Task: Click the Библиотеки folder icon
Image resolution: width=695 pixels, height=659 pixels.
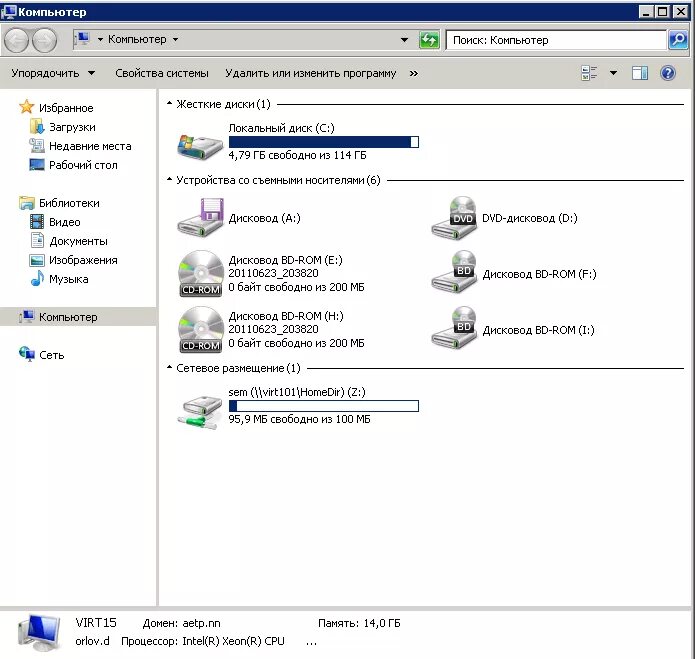Action: pyautogui.click(x=27, y=203)
